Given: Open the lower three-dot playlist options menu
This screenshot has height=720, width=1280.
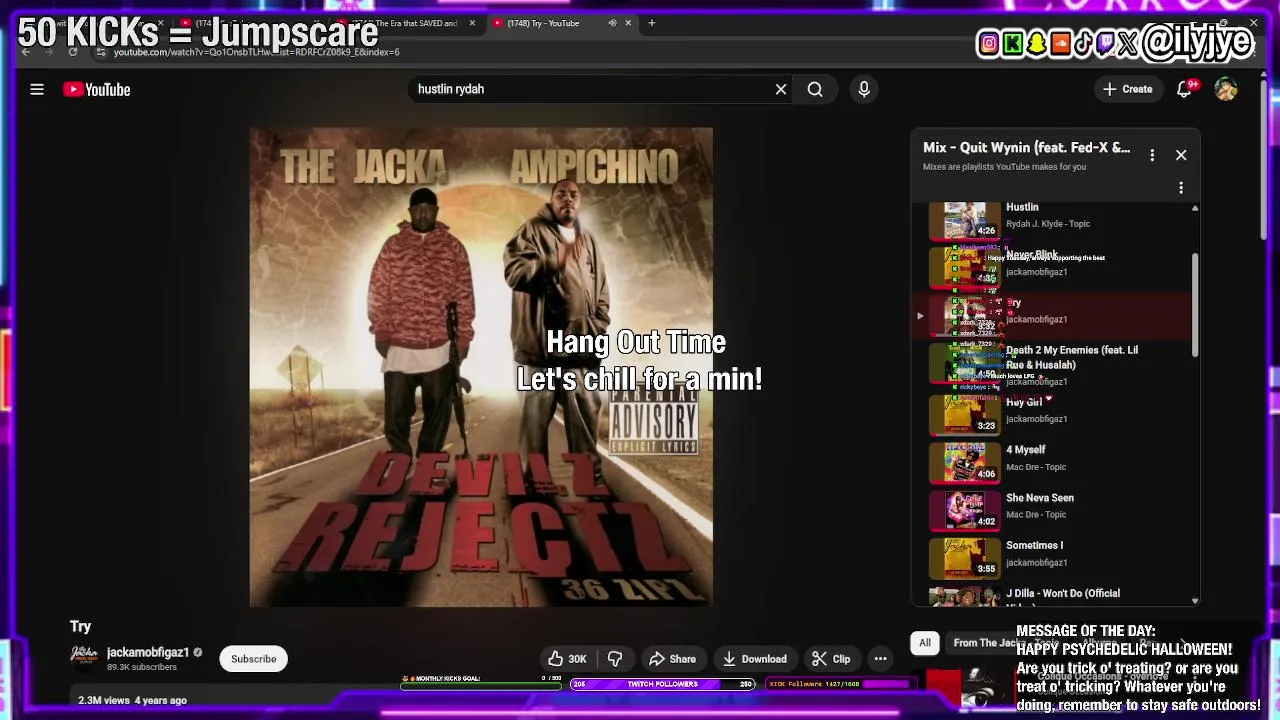Looking at the screenshot, I should click(1181, 187).
